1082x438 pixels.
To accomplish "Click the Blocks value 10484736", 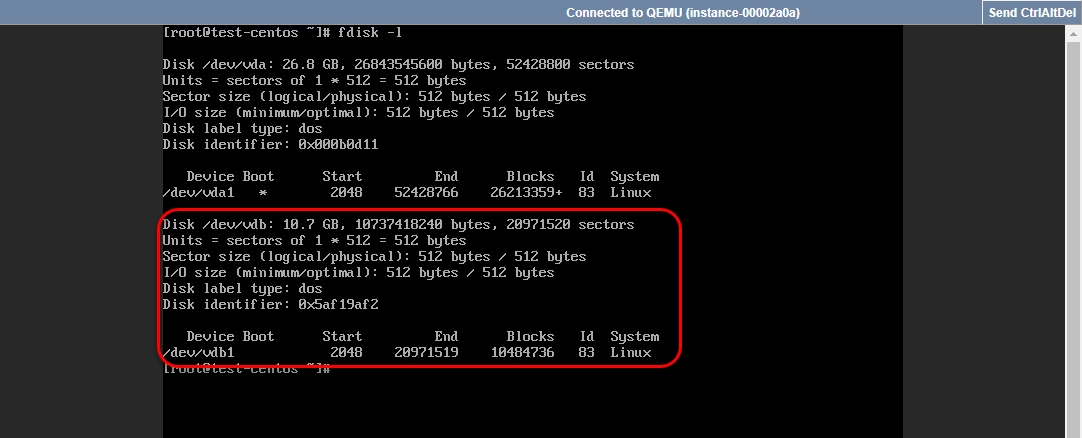I will (x=522, y=352).
